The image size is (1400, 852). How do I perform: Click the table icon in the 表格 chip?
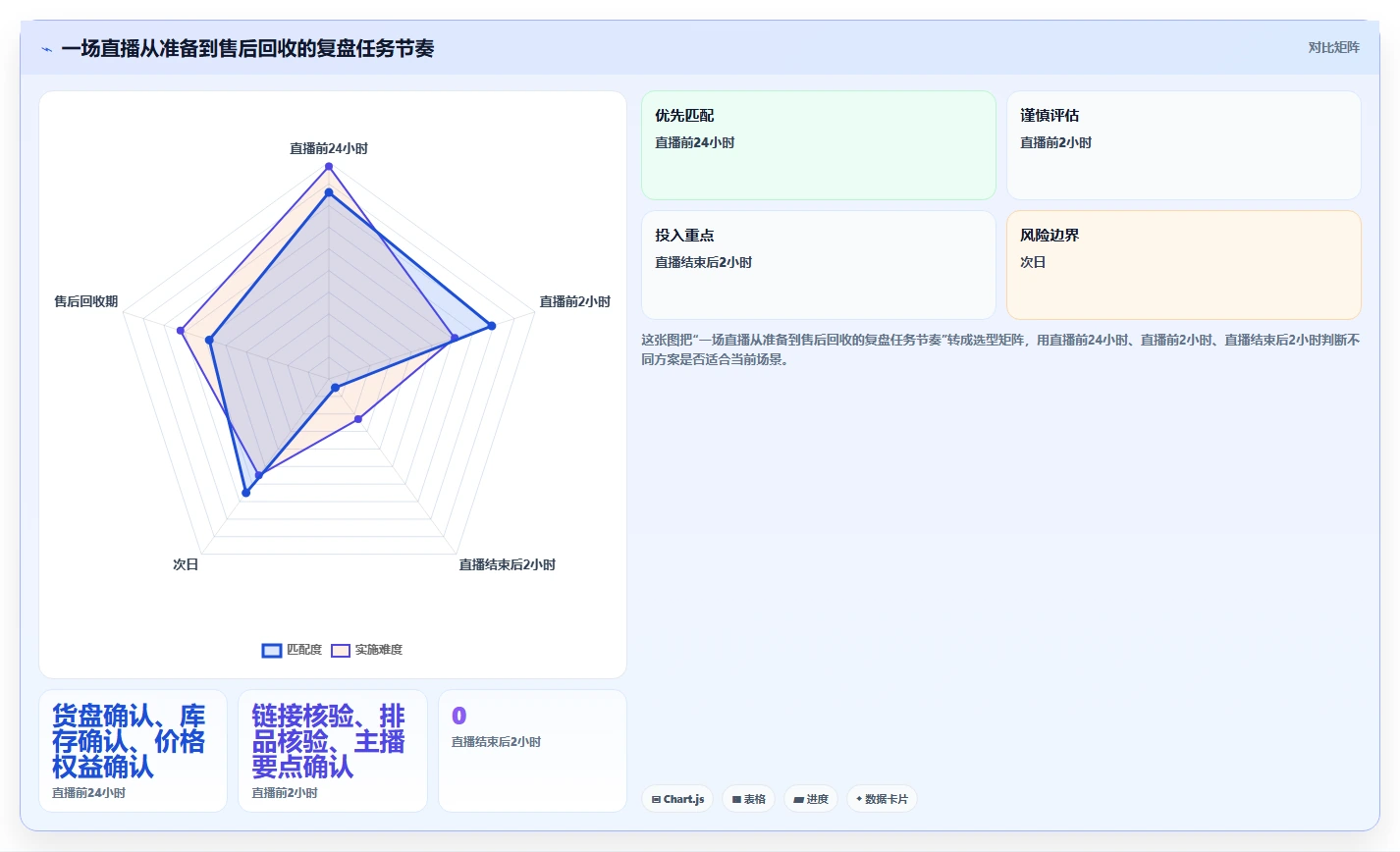pyautogui.click(x=736, y=799)
